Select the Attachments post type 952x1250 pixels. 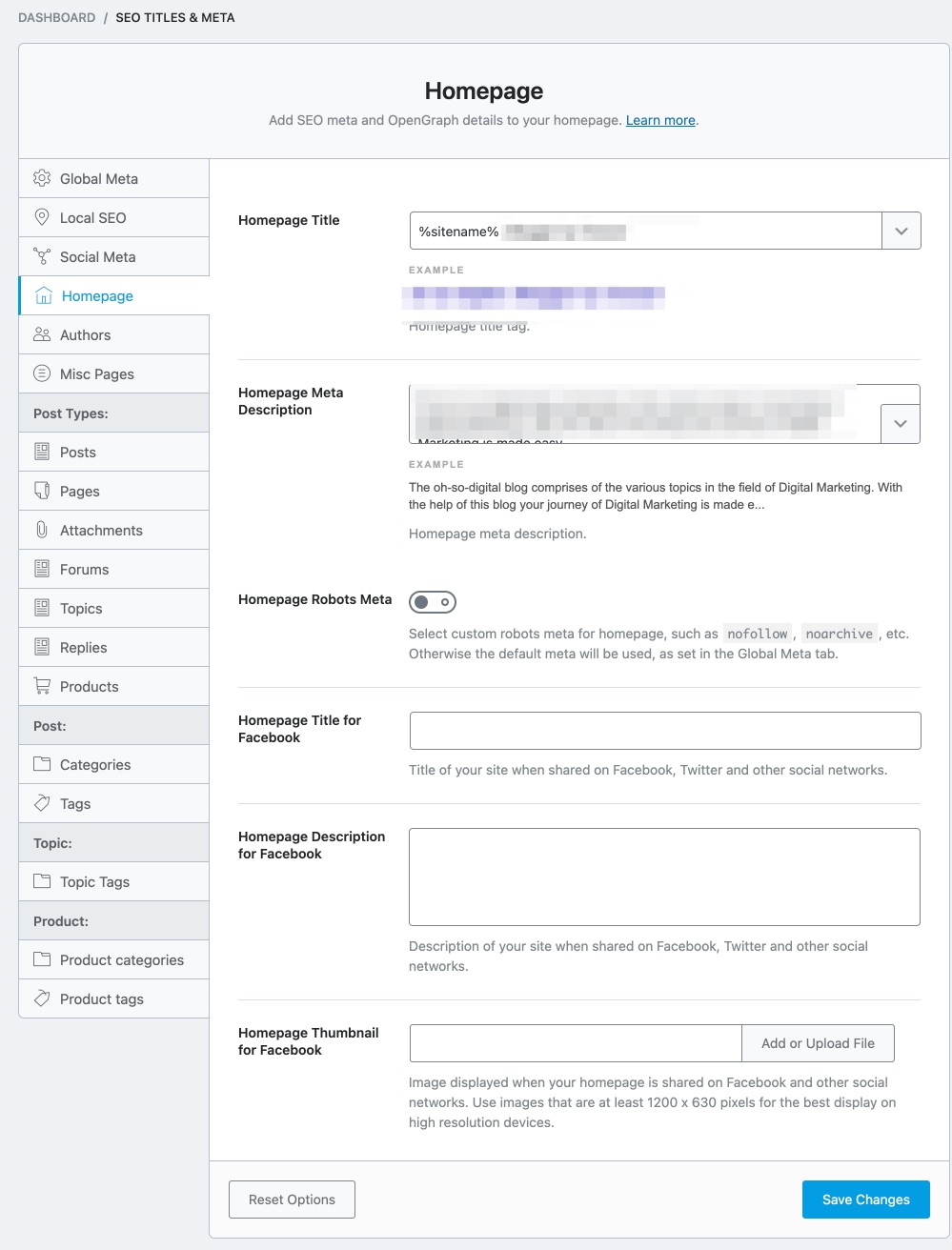pyautogui.click(x=101, y=530)
